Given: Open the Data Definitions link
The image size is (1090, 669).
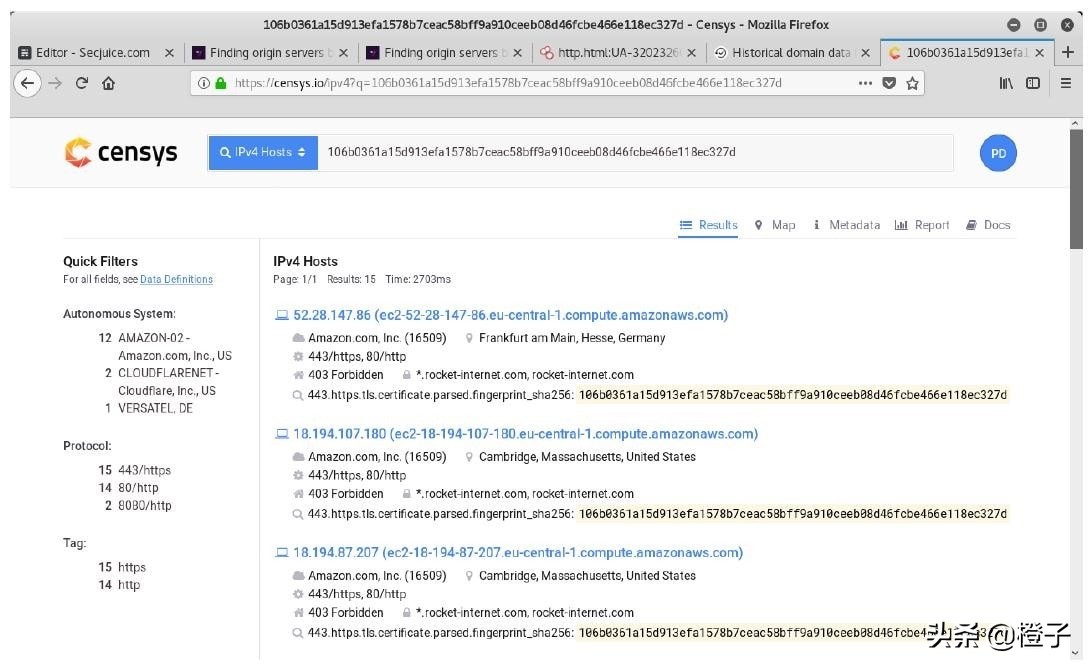Looking at the screenshot, I should click(176, 280).
